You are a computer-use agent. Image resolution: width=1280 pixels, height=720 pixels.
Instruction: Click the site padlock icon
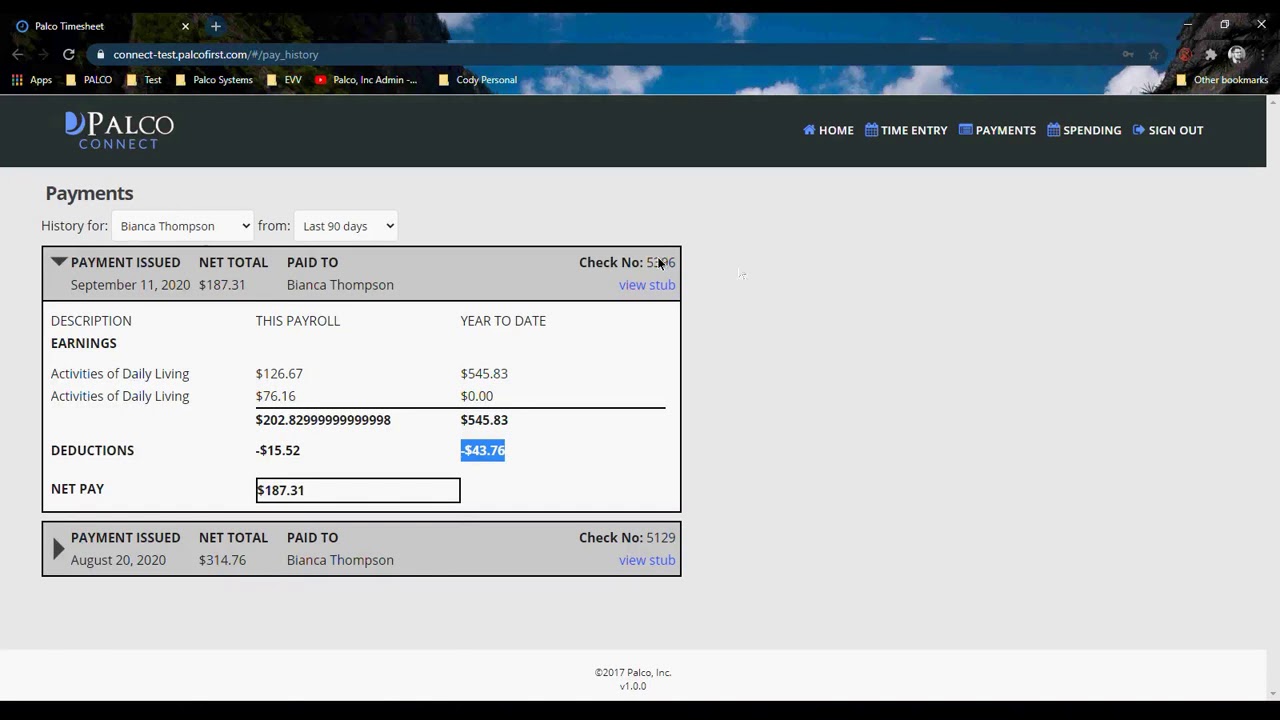pyautogui.click(x=100, y=55)
